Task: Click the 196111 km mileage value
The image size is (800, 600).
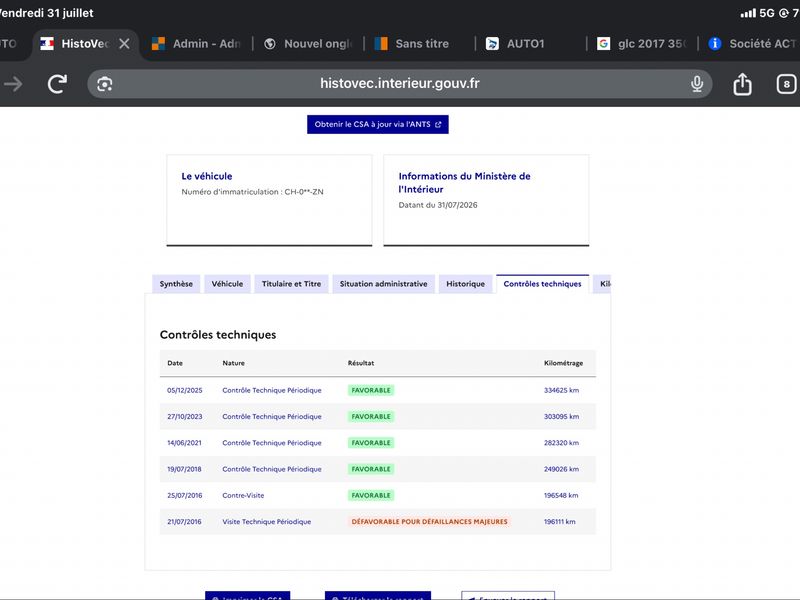Action: point(559,521)
